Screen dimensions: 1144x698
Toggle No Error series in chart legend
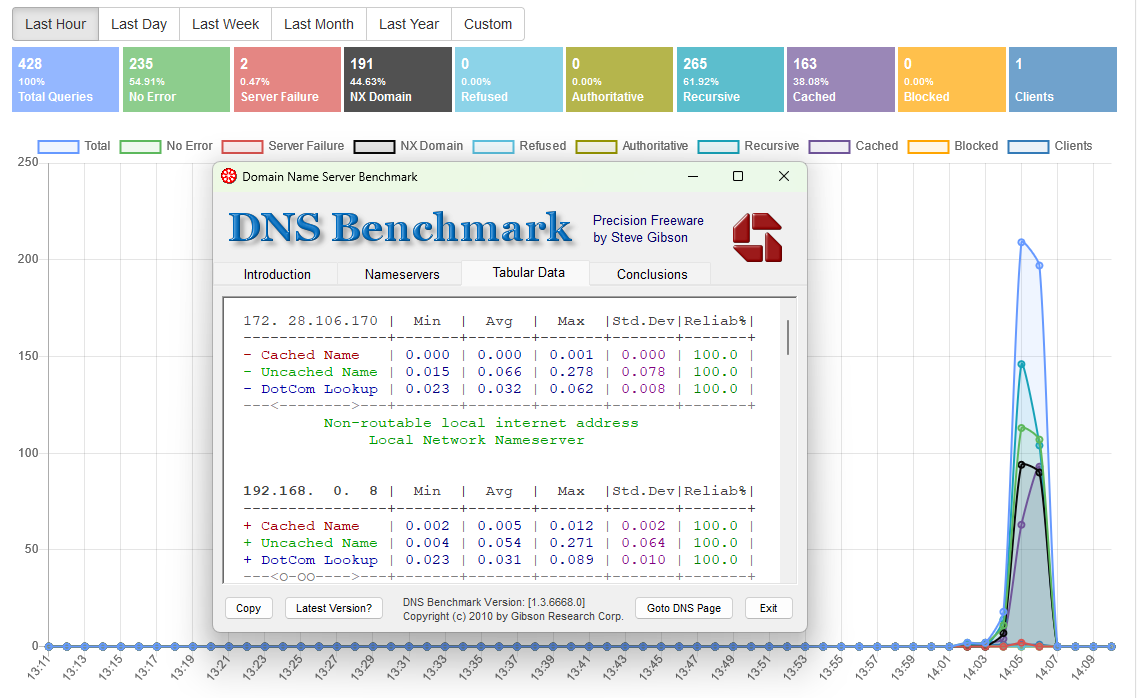pyautogui.click(x=166, y=146)
